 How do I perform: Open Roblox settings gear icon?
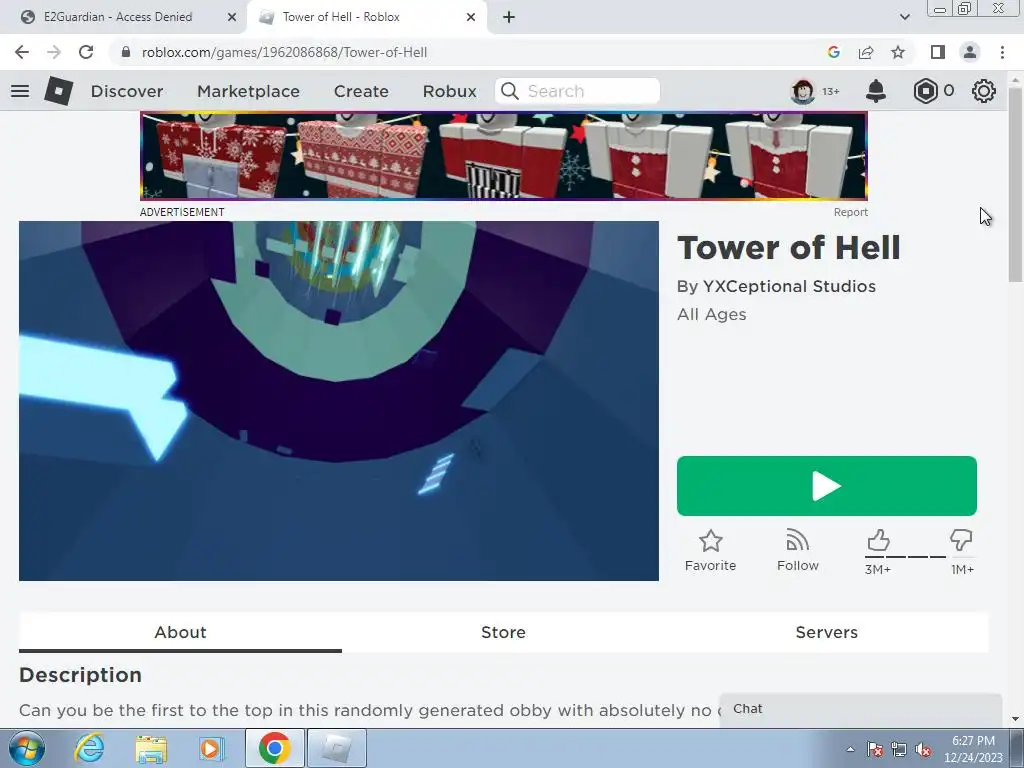click(x=984, y=91)
